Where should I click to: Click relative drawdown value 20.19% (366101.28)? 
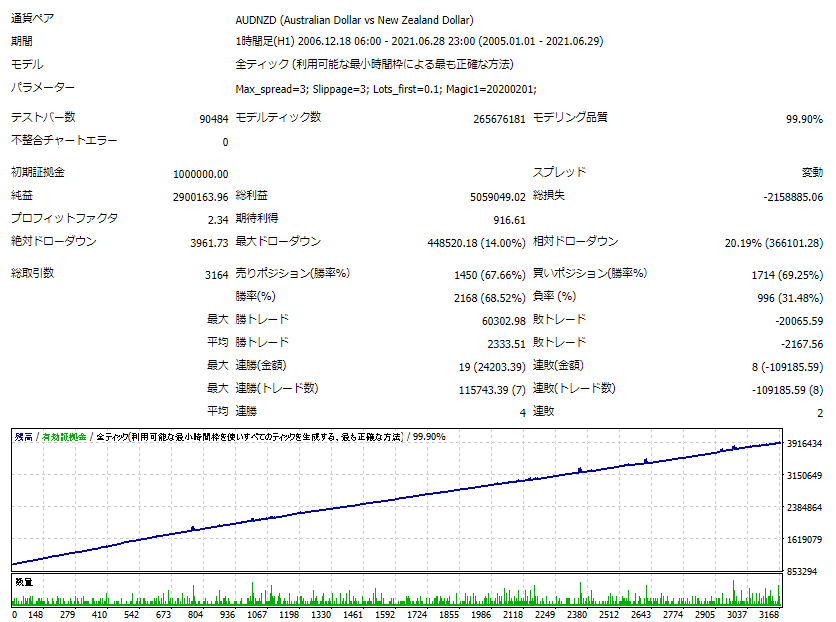pos(774,243)
